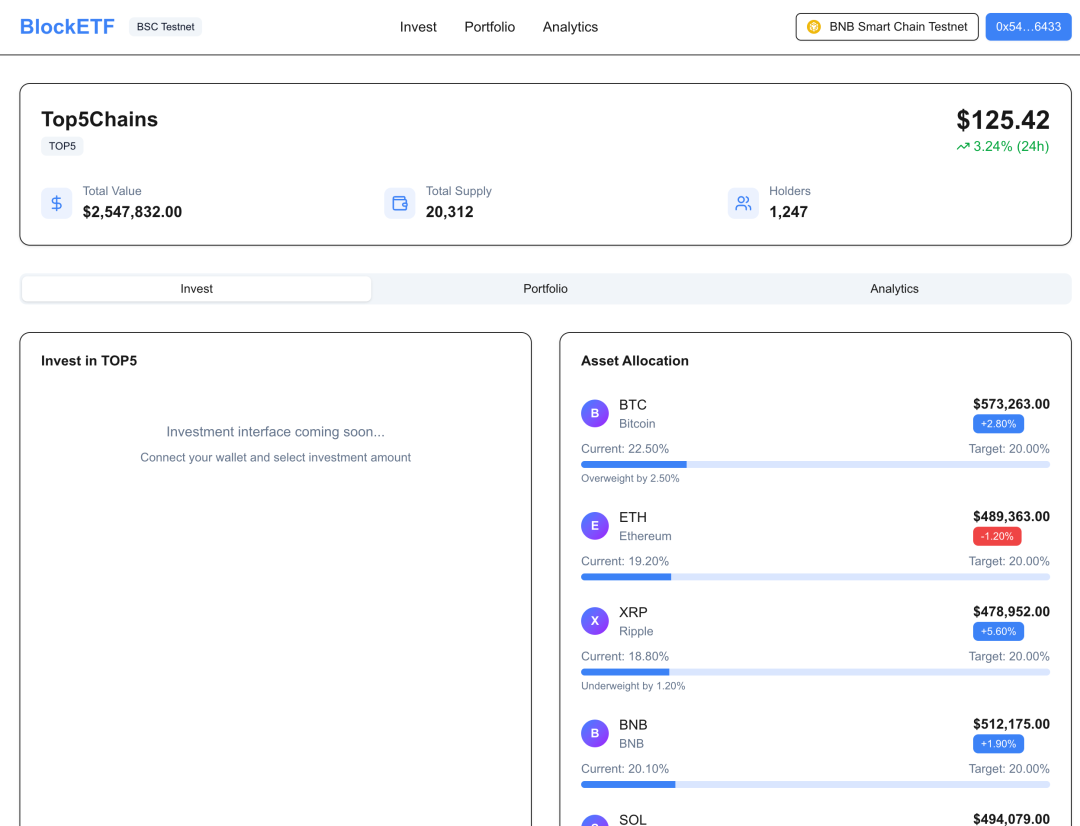Viewport: 1080px width, 826px height.
Task: Go to Portfolio in the top navigation
Action: pos(490,27)
